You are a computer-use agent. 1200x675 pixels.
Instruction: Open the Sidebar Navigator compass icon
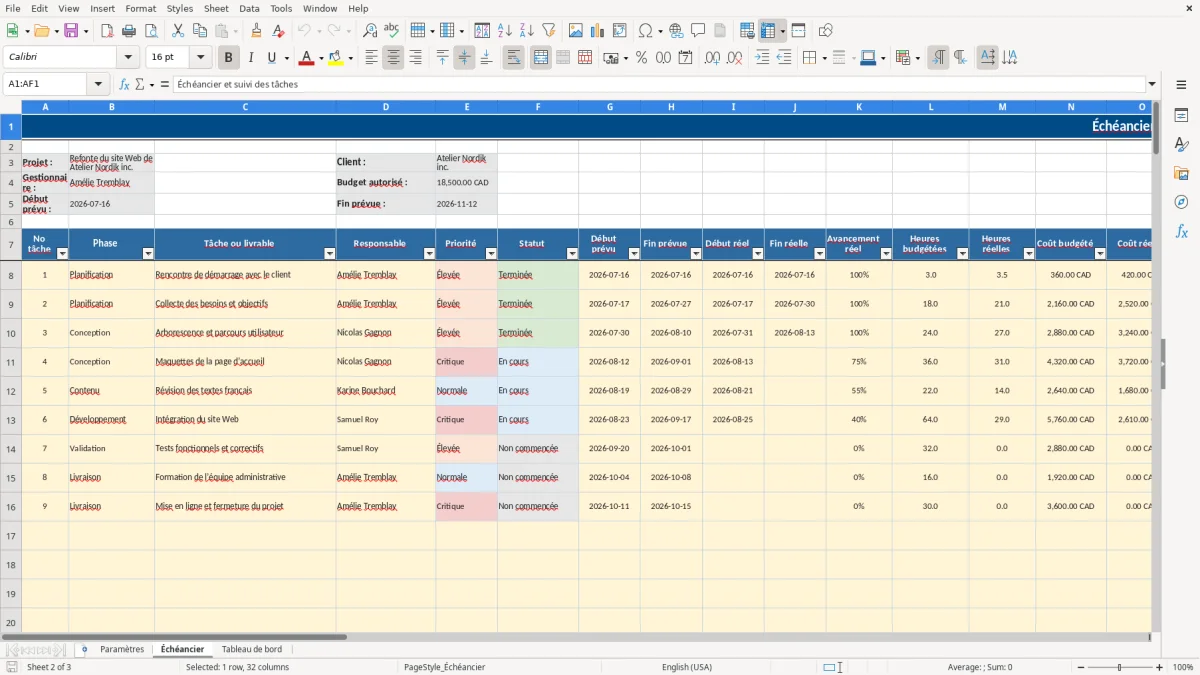click(1181, 202)
